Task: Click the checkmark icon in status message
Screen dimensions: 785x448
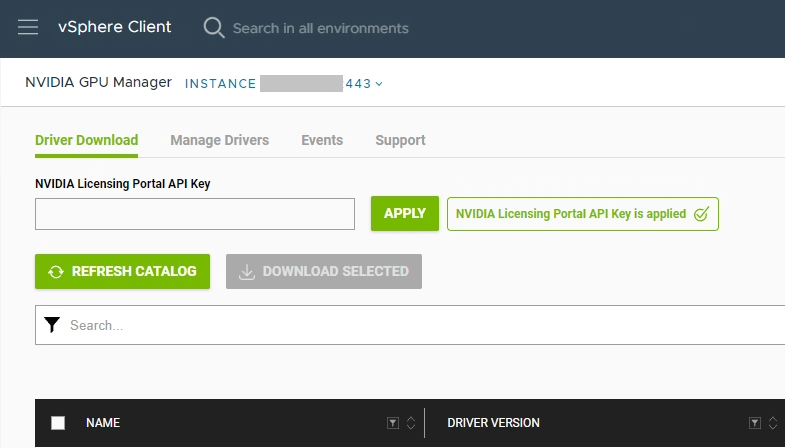Action: (x=701, y=214)
